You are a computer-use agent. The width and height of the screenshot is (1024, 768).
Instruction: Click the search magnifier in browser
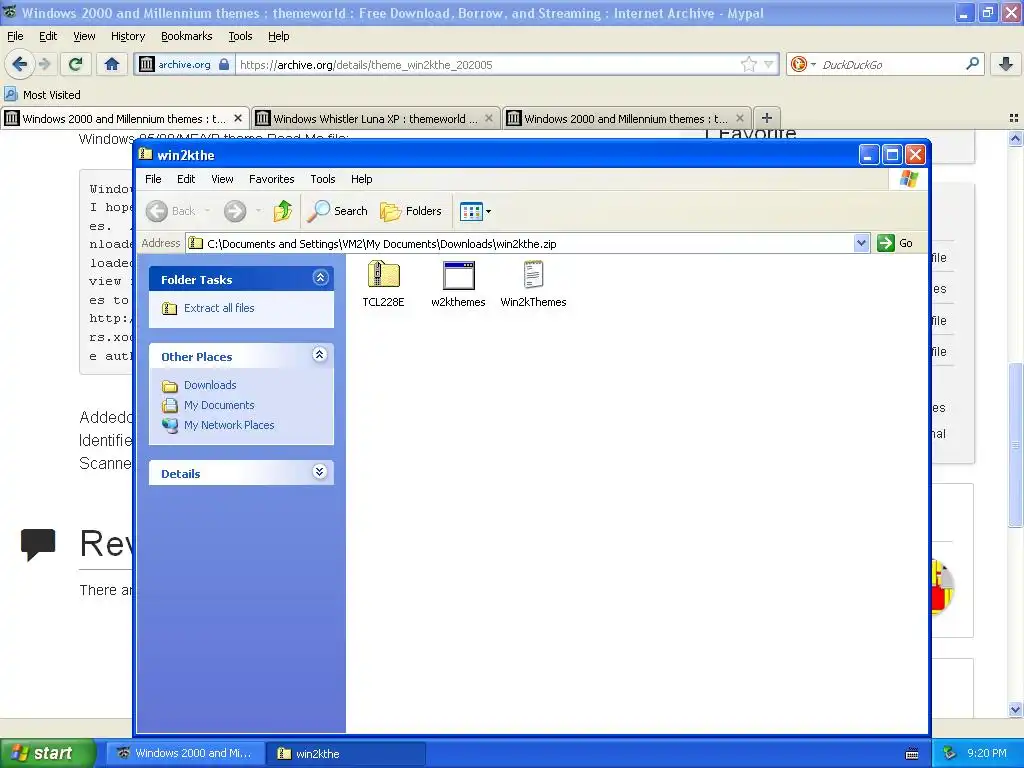pos(972,64)
